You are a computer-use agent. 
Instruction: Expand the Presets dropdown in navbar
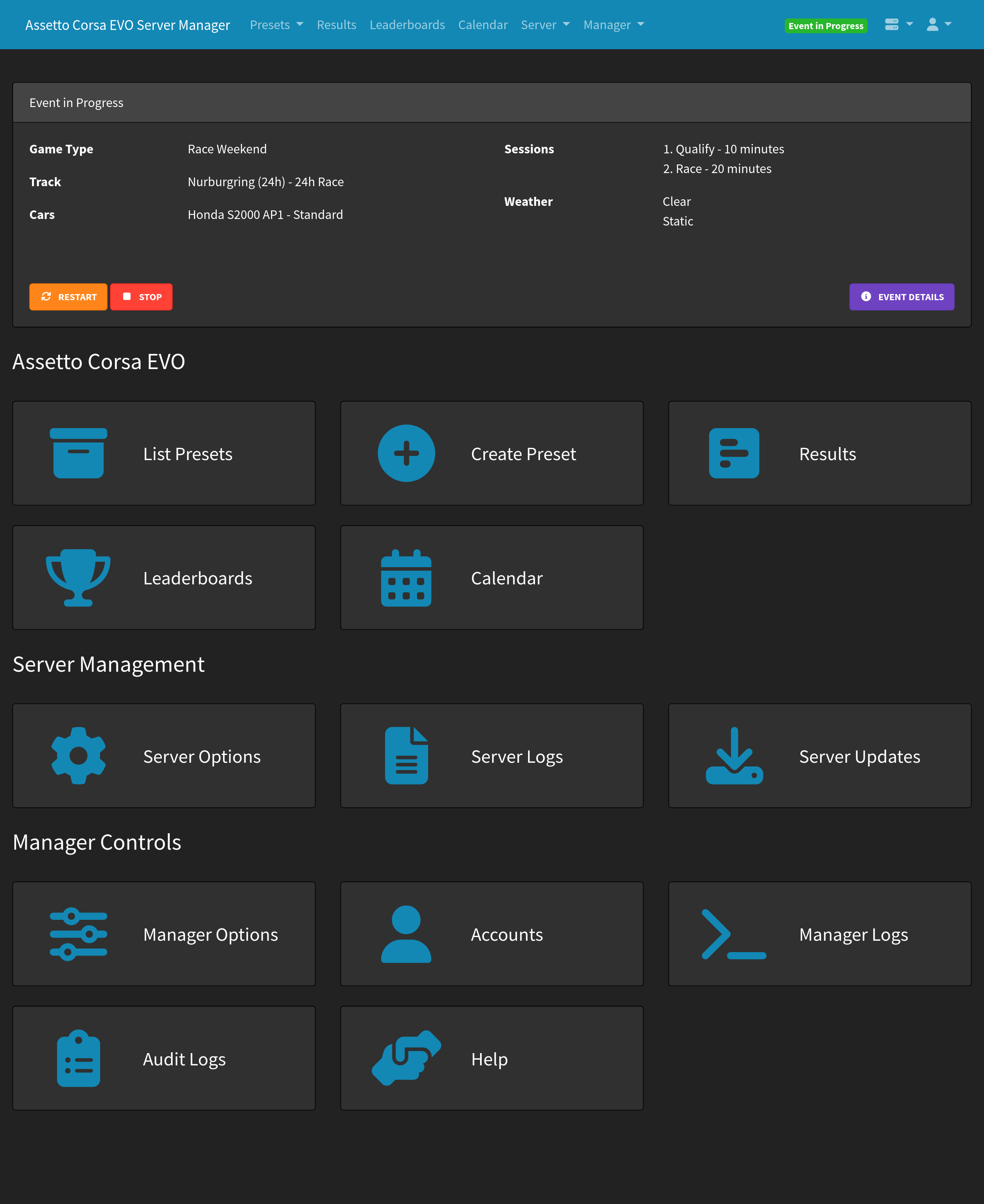coord(276,25)
